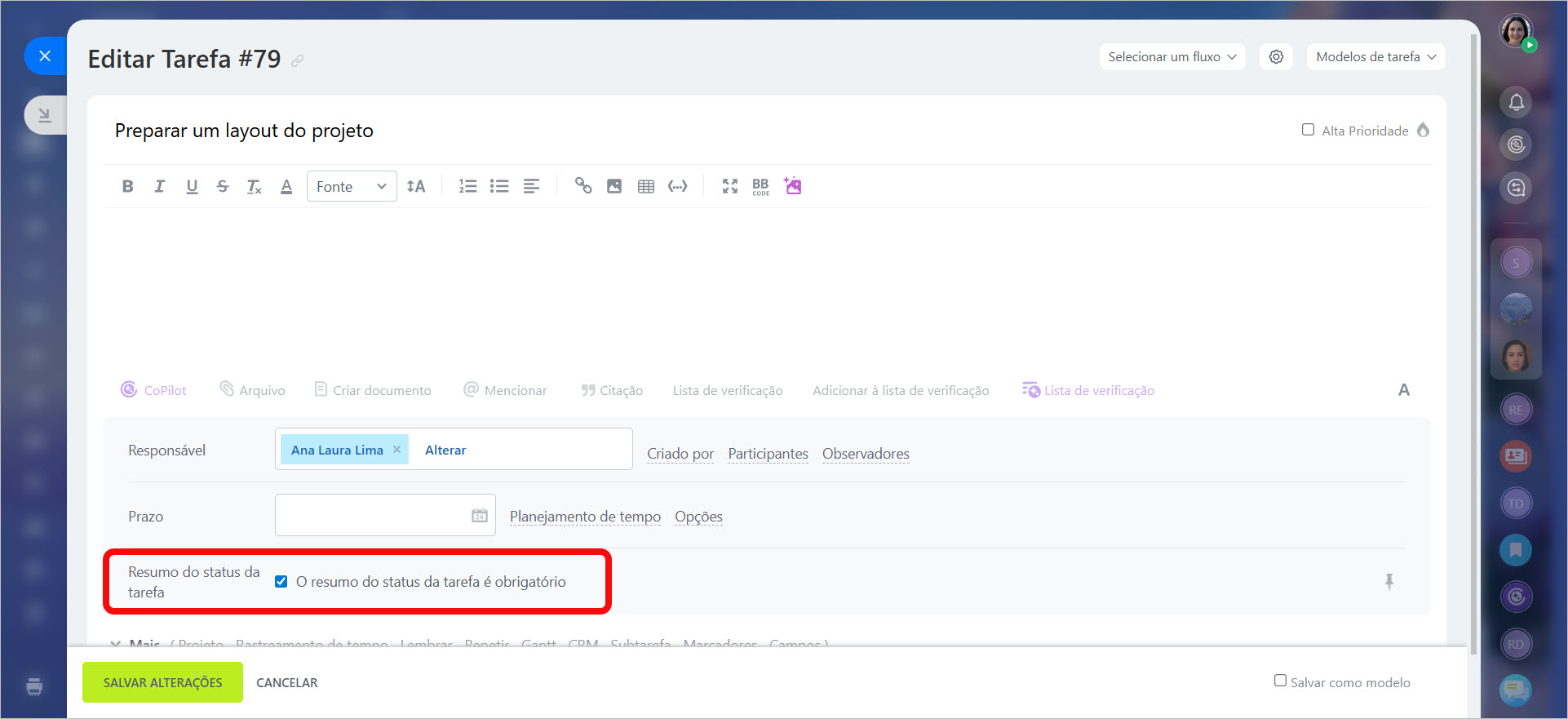Click CANCELAR
This screenshot has height=719, width=1568.
pos(287,682)
